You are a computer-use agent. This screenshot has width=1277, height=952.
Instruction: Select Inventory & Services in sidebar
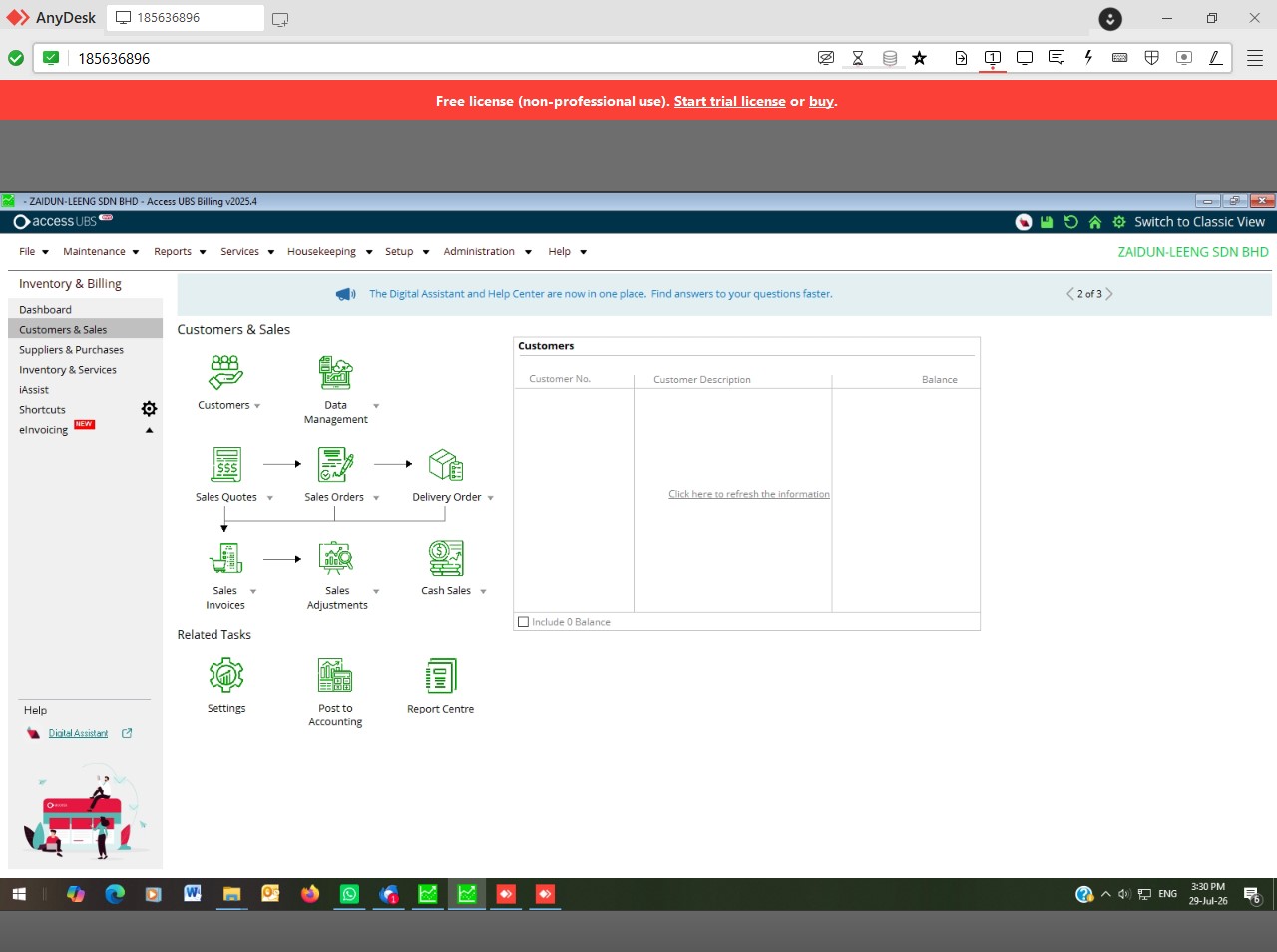[x=68, y=370]
